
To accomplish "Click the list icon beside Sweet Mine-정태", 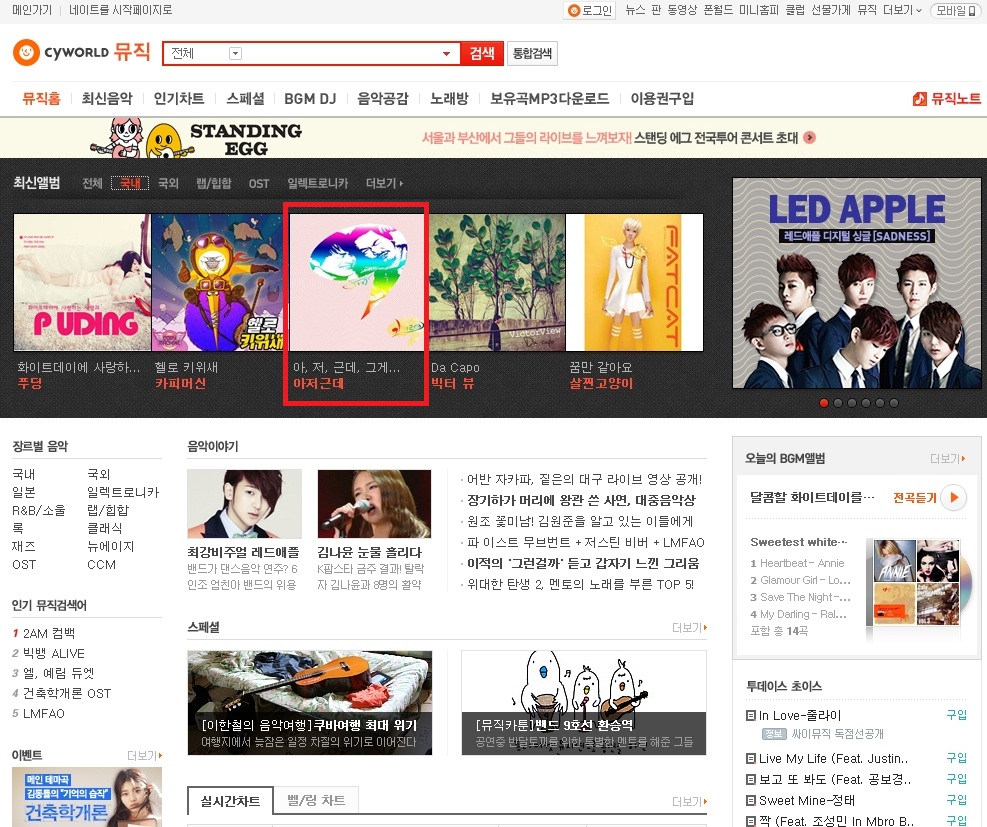I will point(750,801).
